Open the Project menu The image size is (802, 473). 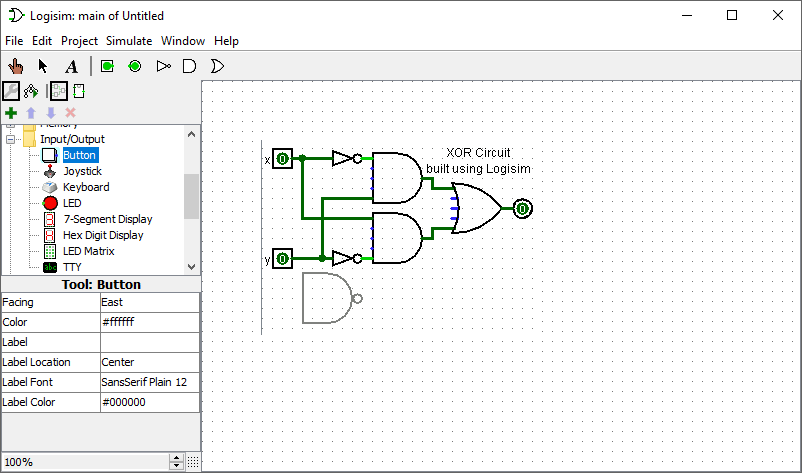79,41
